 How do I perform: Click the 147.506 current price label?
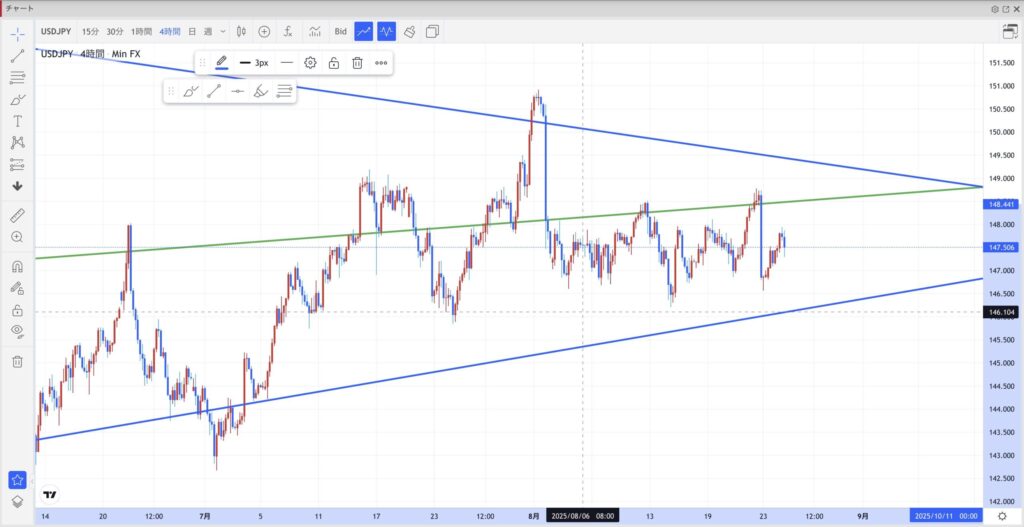pos(1000,248)
